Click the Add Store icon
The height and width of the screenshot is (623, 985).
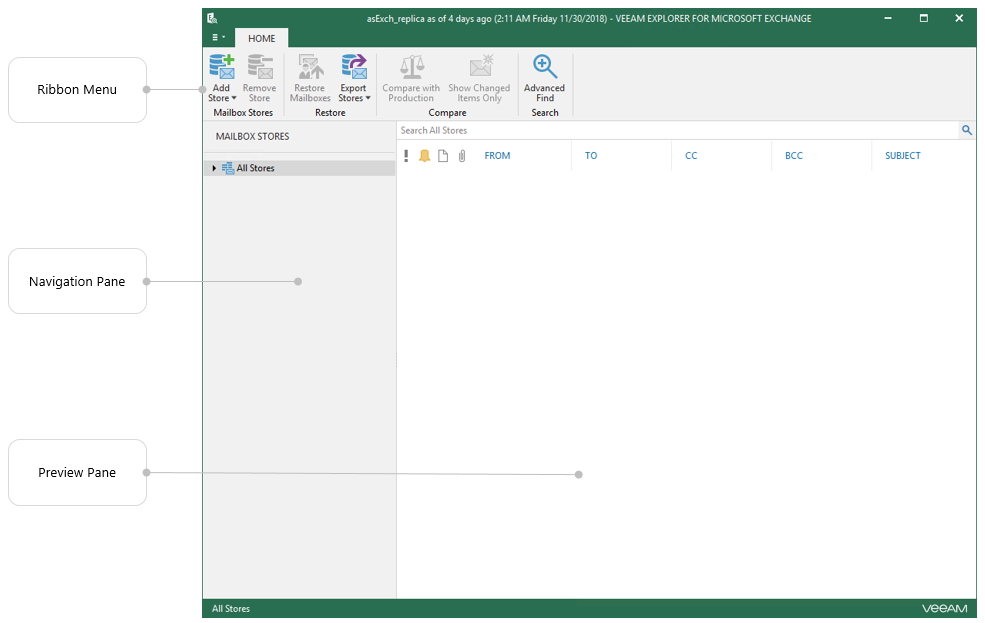222,67
